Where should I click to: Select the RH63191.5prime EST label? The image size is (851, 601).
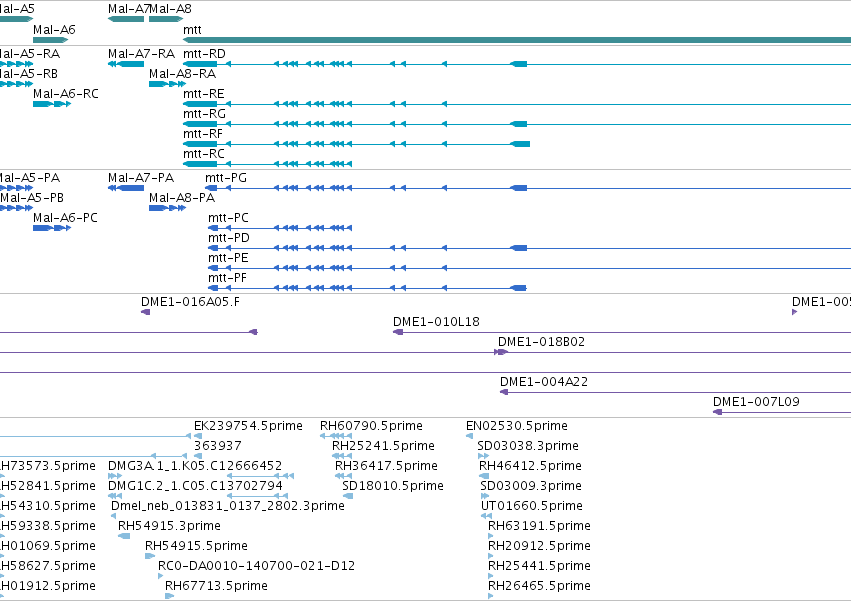pos(539,527)
